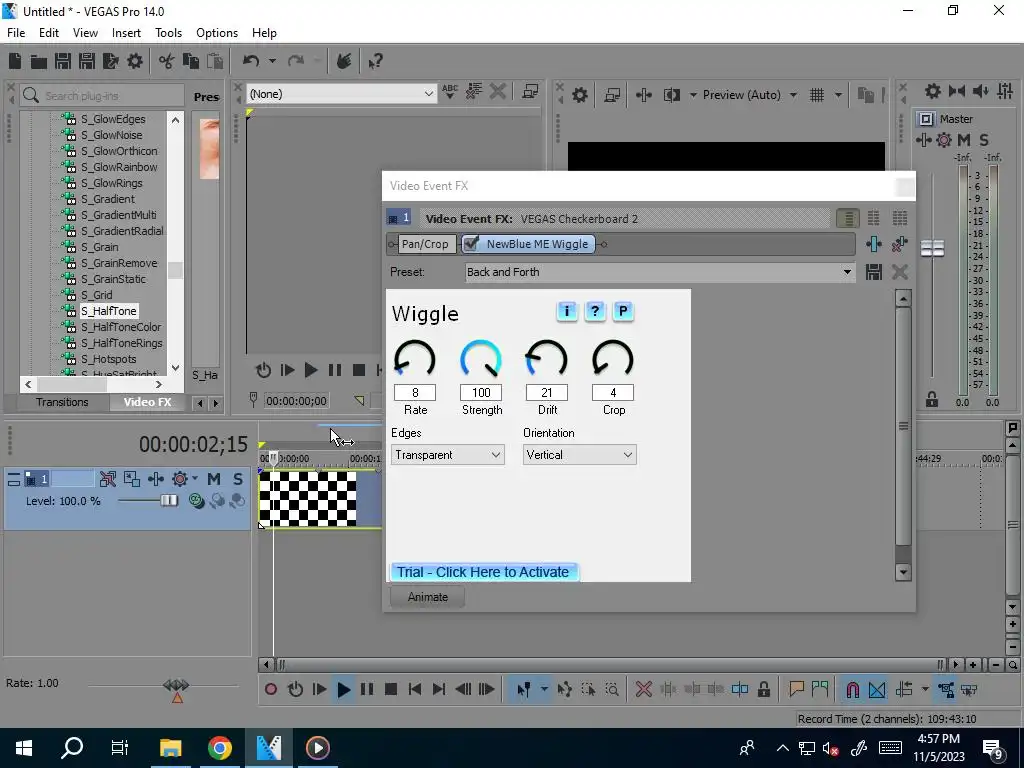This screenshot has width=1024, height=768.
Task: Click the Wiggle help '?' button
Action: tap(595, 312)
